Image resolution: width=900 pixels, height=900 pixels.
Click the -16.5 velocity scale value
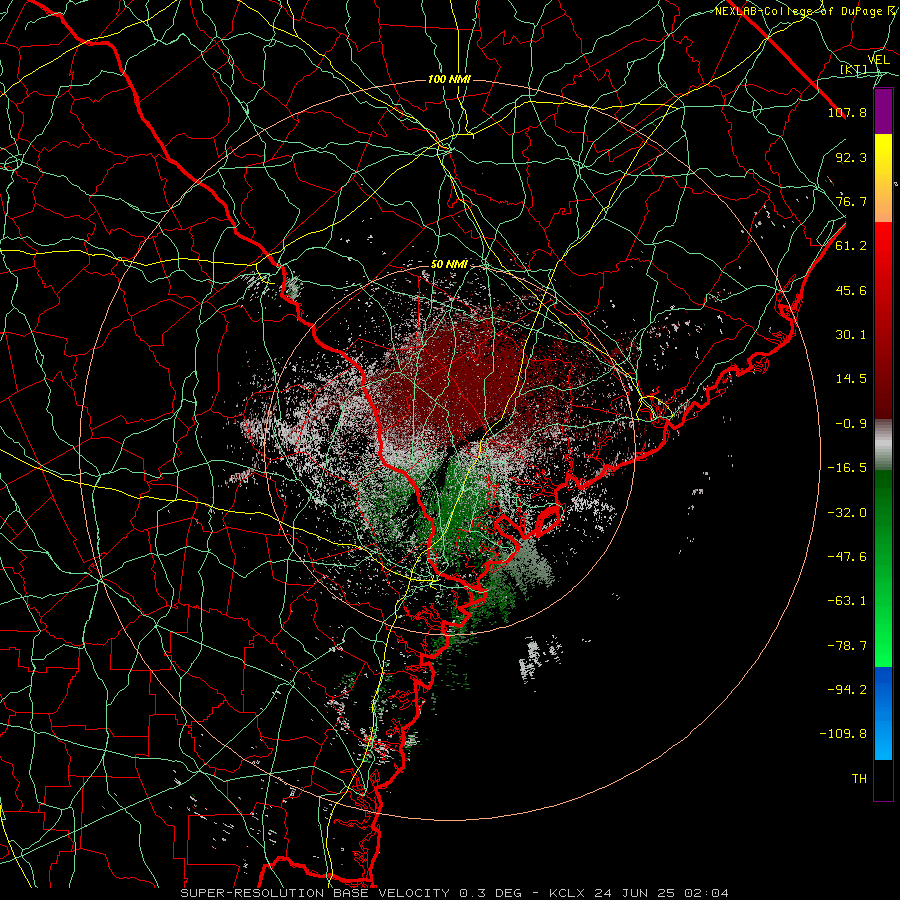pyautogui.click(x=847, y=468)
